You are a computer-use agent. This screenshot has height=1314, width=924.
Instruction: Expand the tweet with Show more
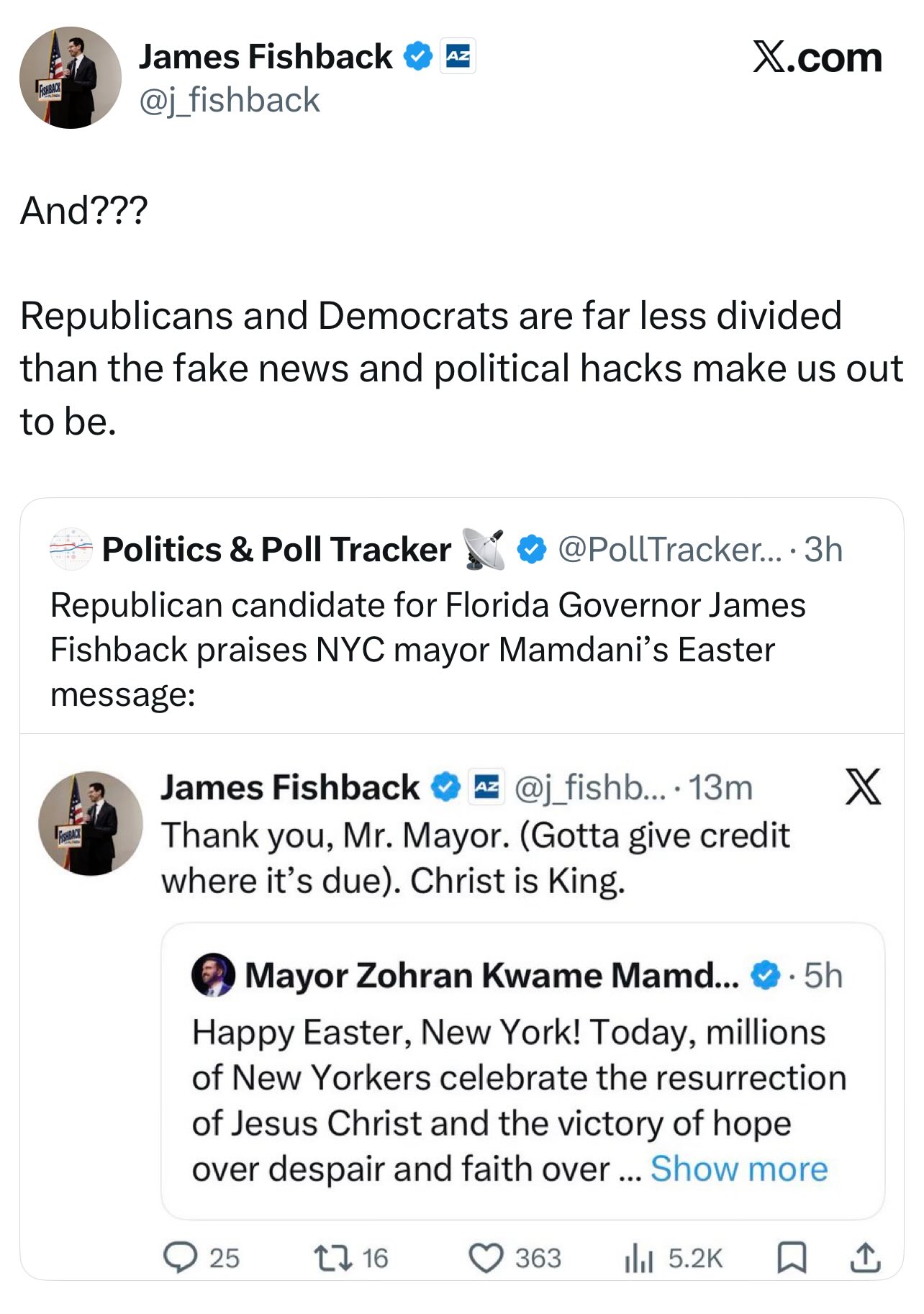click(x=739, y=1169)
